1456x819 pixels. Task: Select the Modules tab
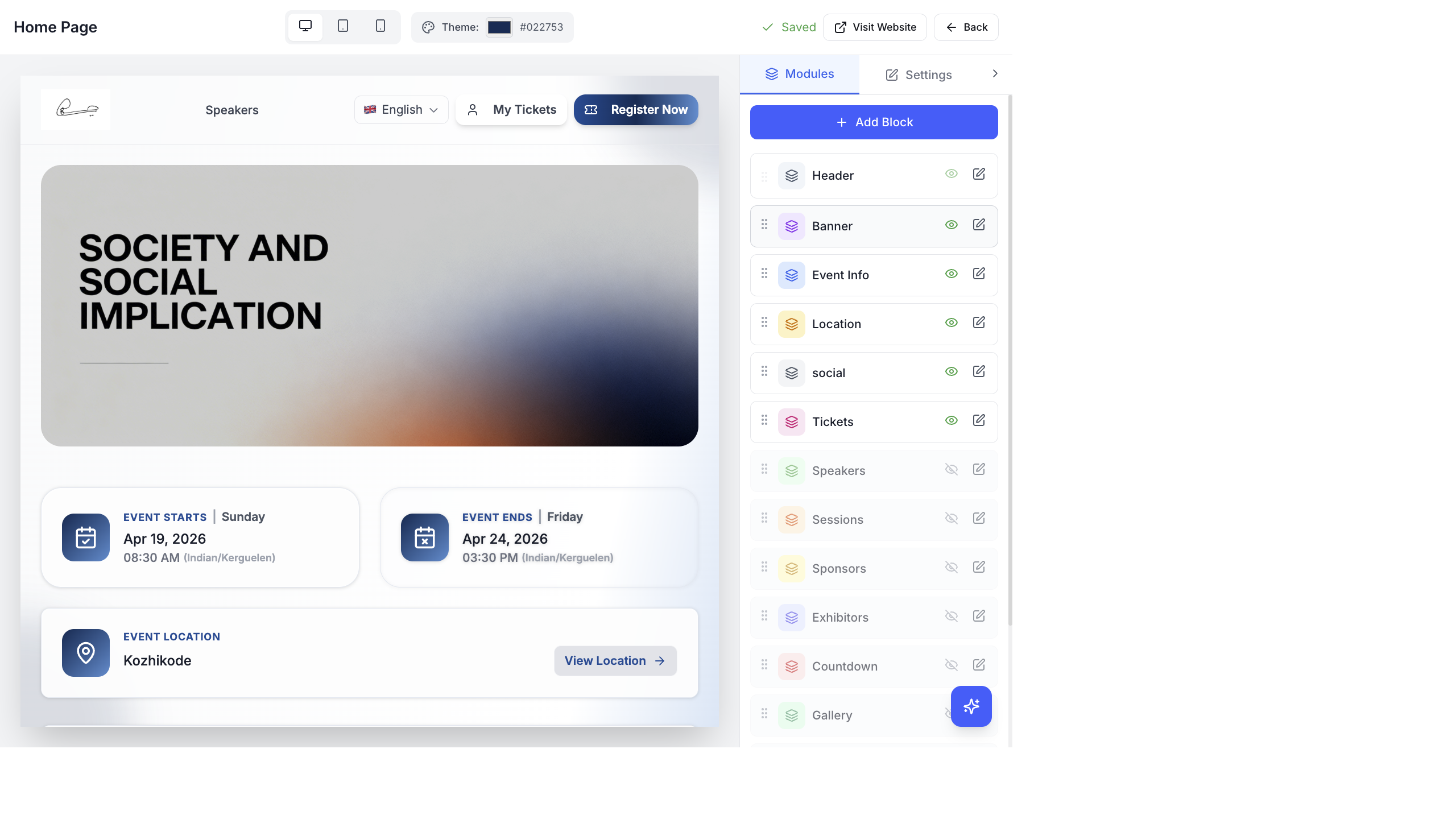coord(799,74)
